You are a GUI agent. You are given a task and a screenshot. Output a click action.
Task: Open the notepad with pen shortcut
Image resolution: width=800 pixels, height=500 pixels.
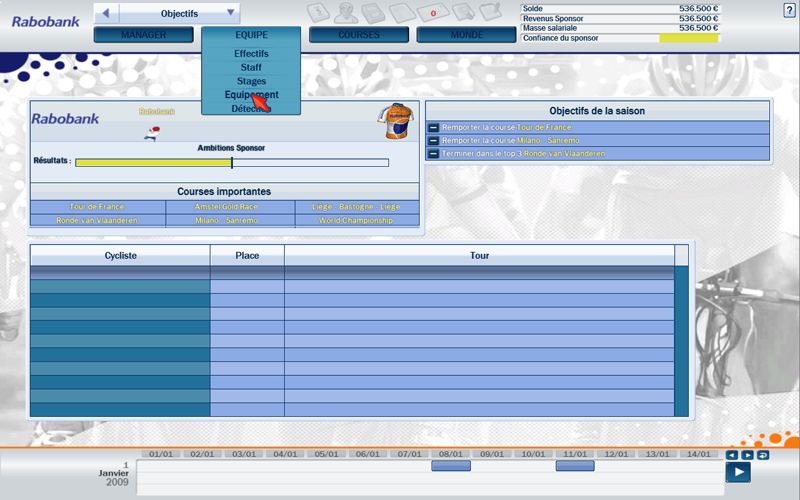(x=490, y=12)
